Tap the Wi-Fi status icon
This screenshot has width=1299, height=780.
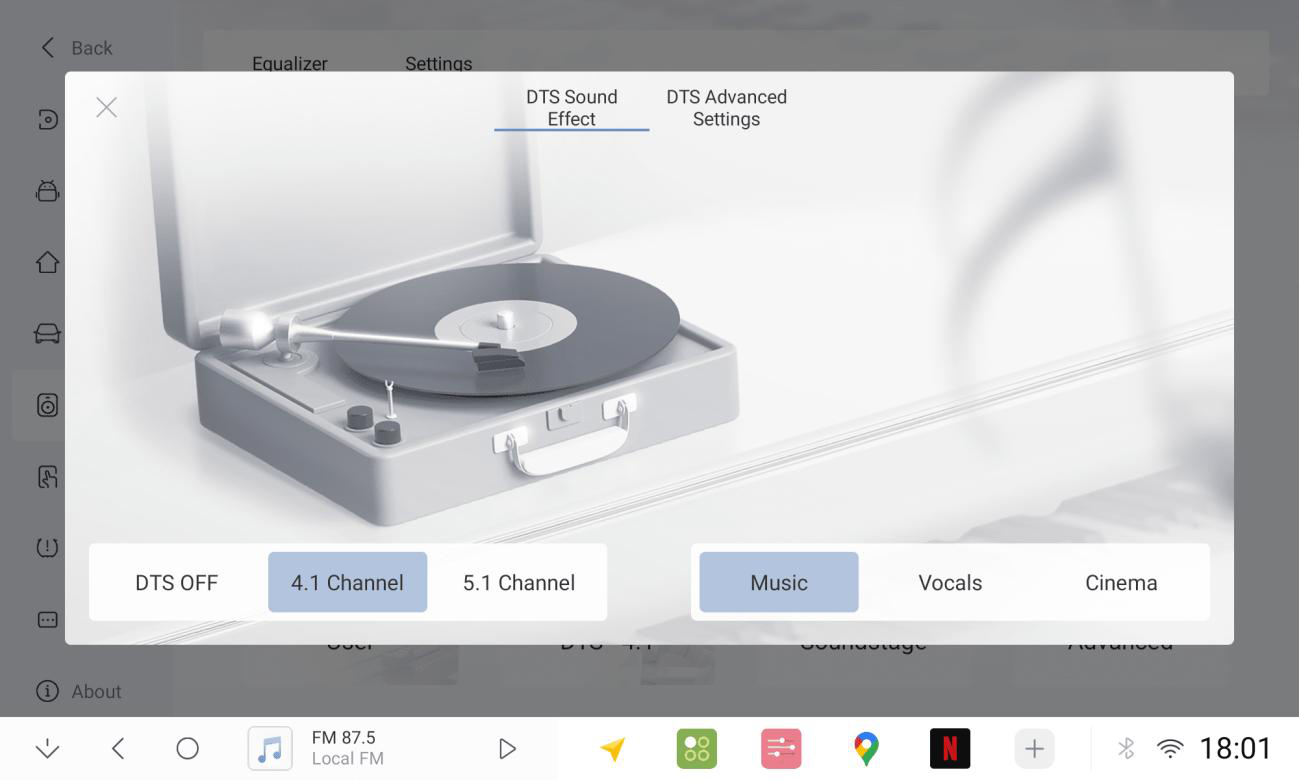1169,748
